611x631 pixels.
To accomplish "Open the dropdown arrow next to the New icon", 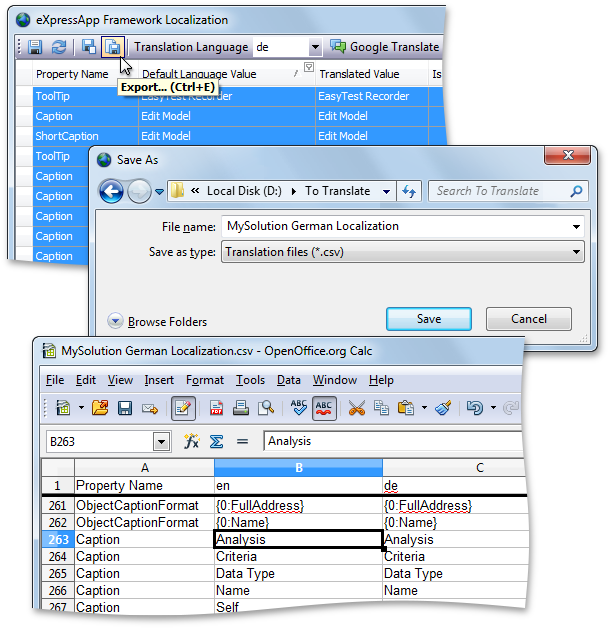I will 81,408.
